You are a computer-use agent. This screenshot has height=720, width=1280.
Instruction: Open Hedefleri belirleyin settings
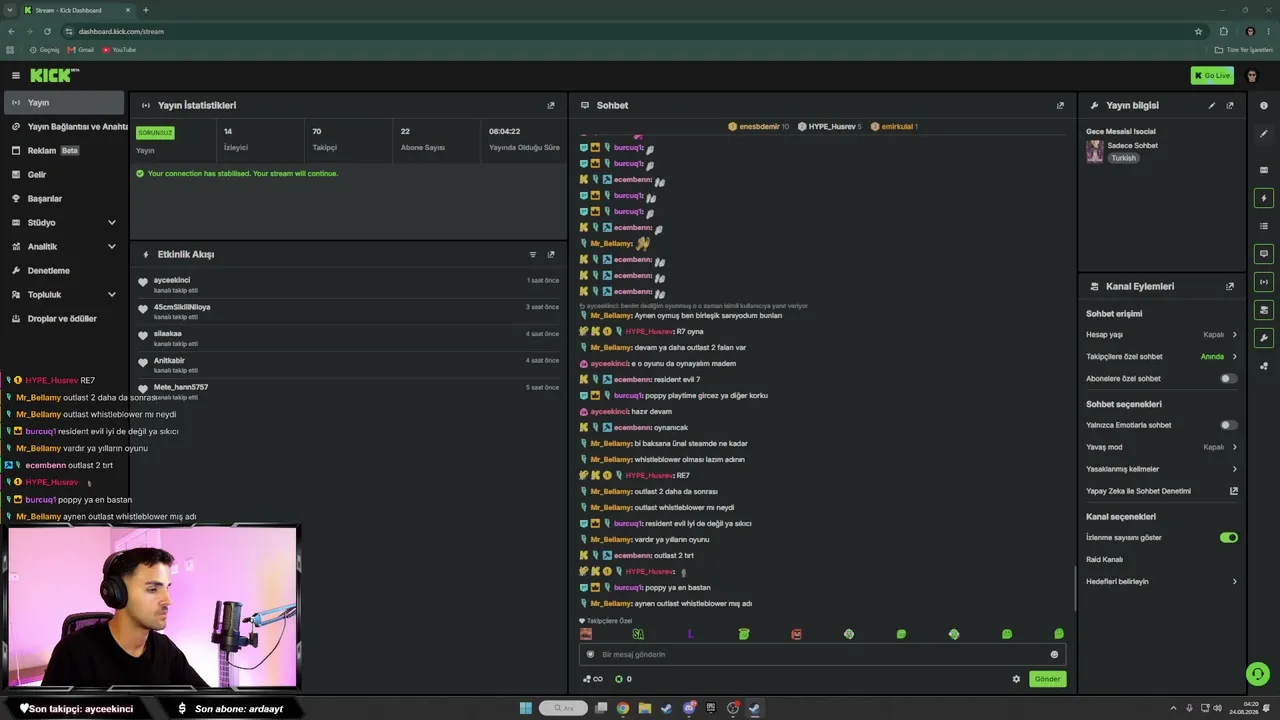click(x=1162, y=582)
